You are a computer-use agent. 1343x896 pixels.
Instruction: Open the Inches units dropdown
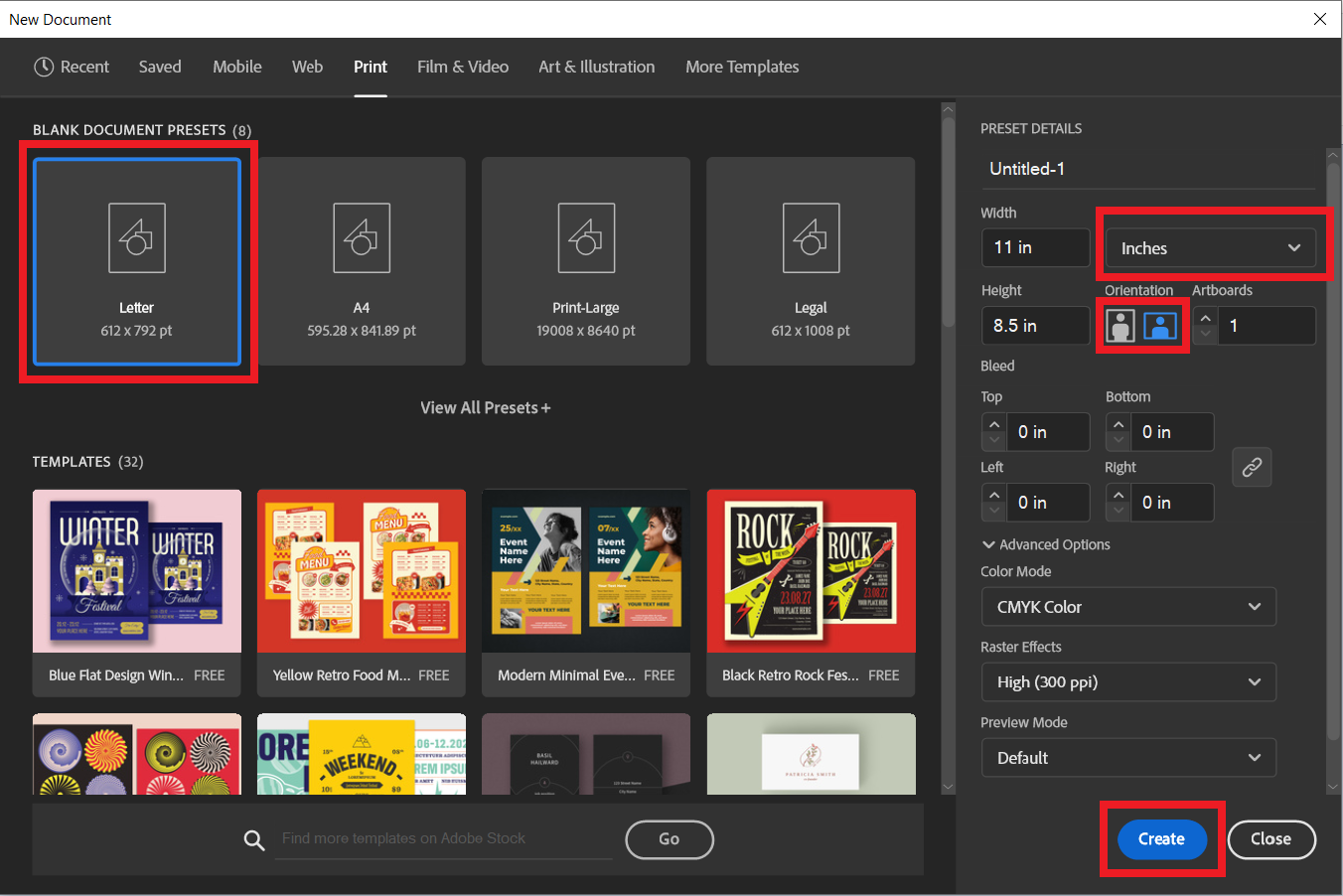[1210, 248]
